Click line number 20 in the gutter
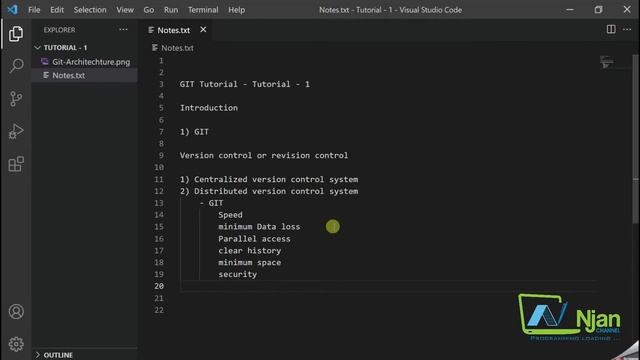Image resolution: width=640 pixels, height=360 pixels. (159, 286)
